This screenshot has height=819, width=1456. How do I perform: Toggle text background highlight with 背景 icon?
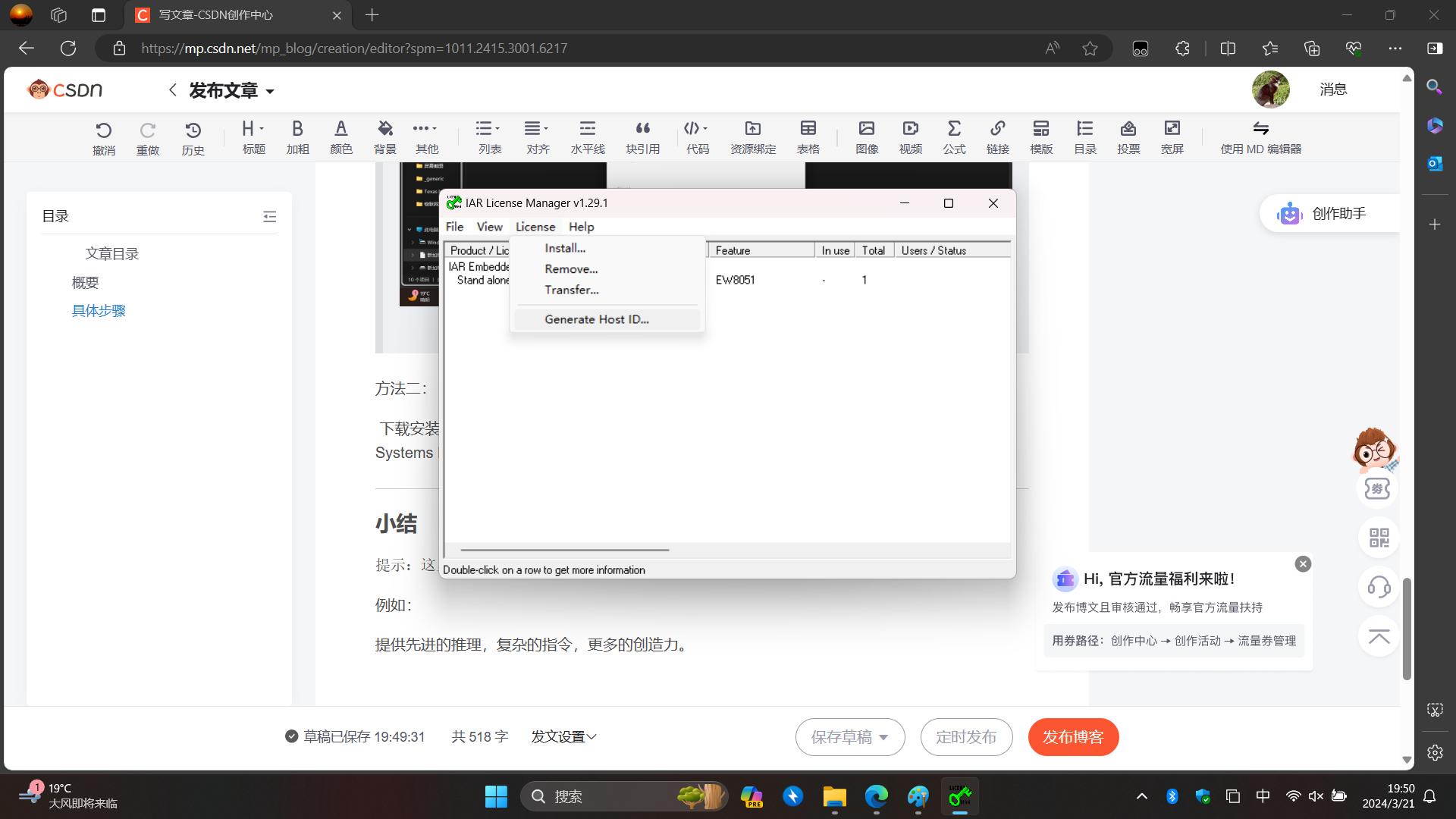tap(384, 136)
